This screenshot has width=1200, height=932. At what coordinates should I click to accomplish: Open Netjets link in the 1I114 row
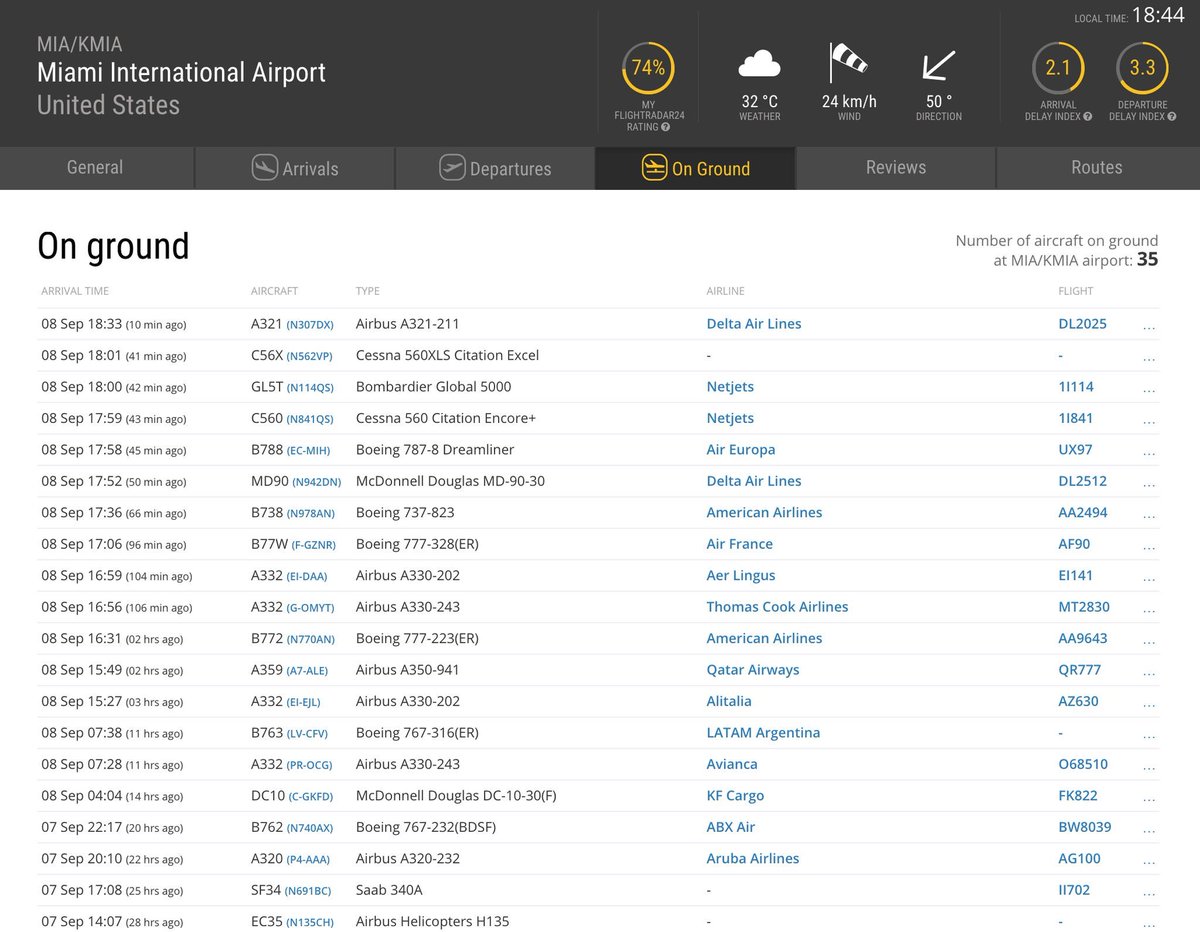tap(730, 387)
